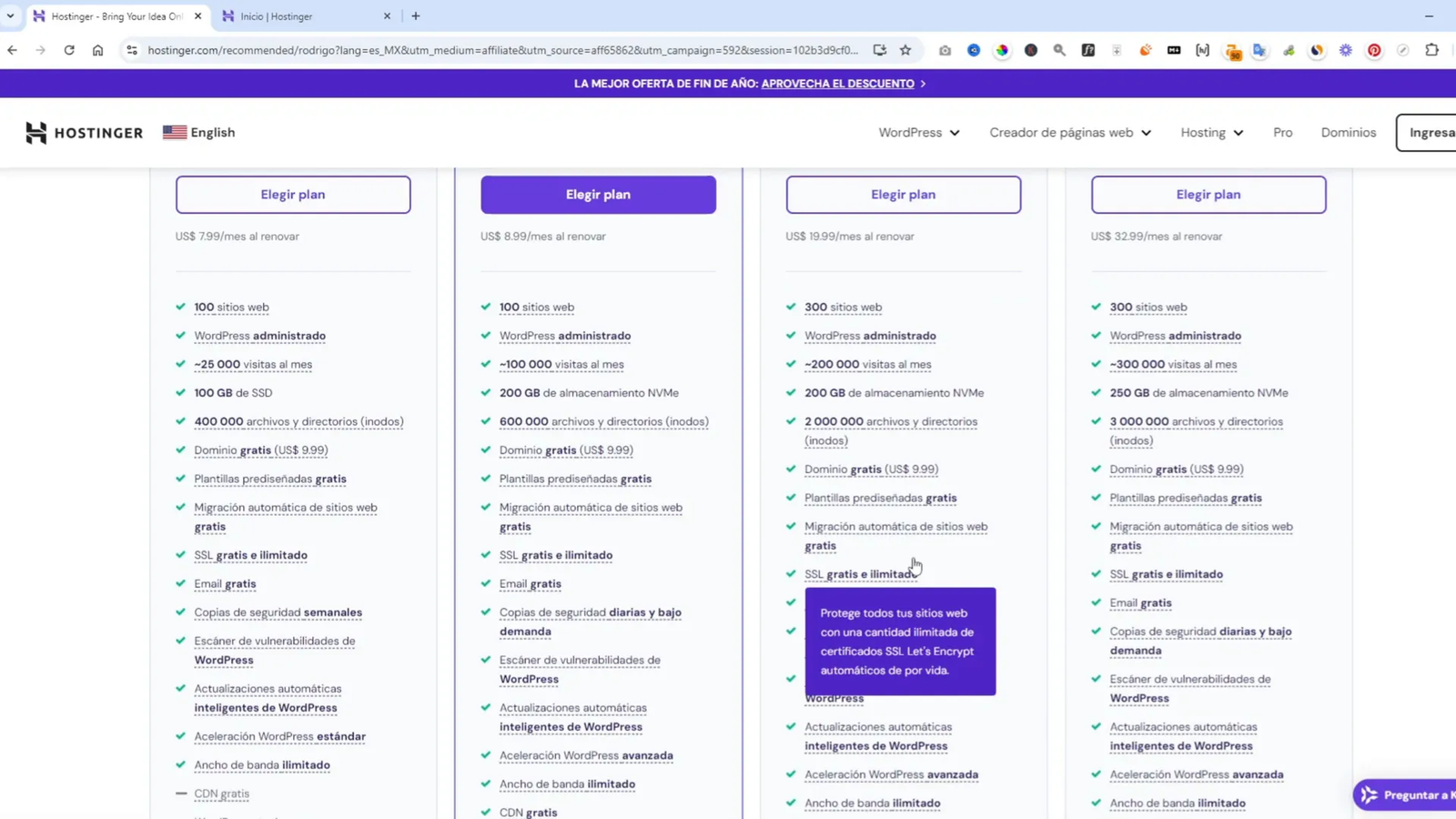Open a new browser tab
1456x819 pixels.
(x=415, y=15)
